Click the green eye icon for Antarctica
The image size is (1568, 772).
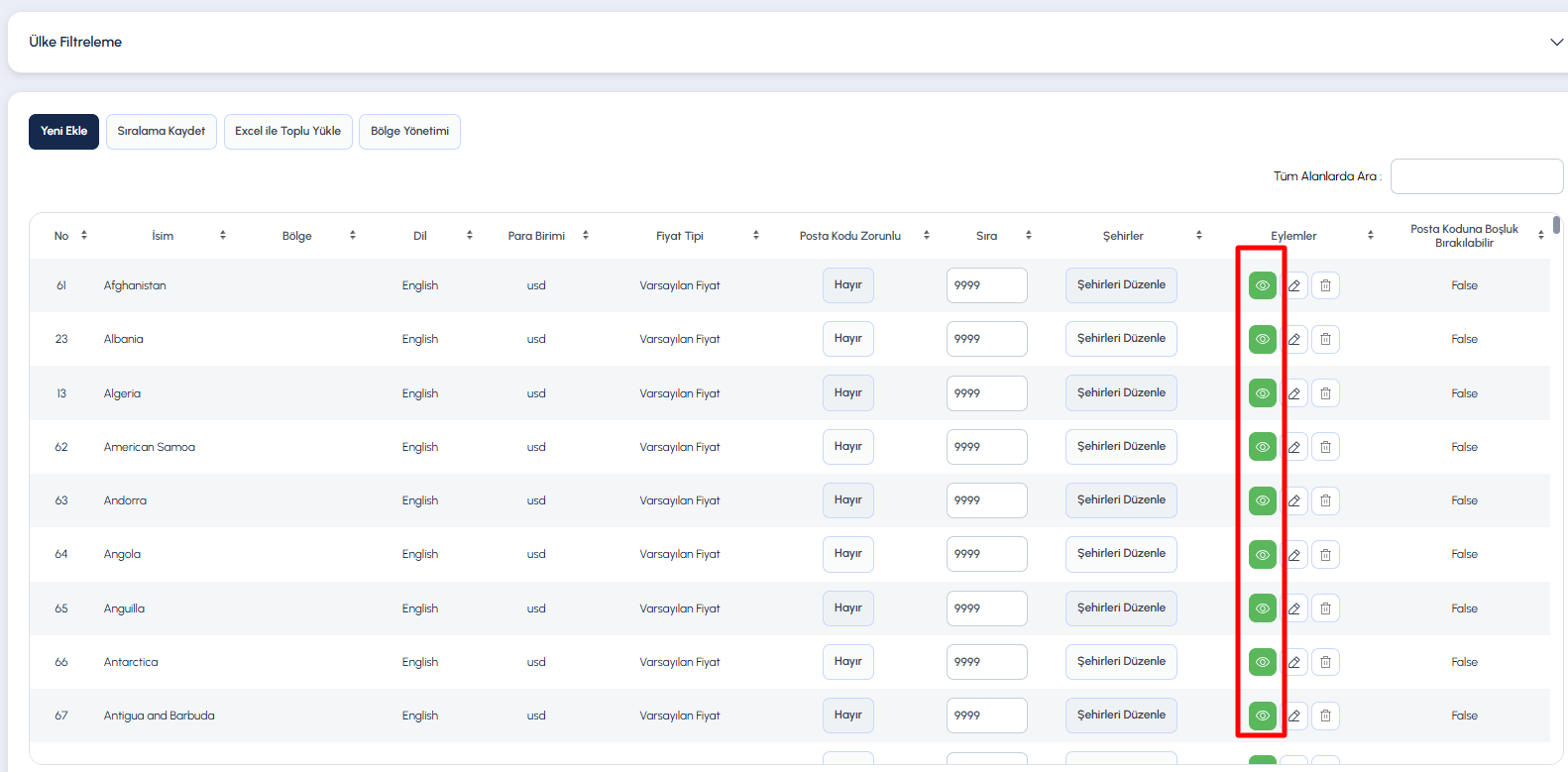[1262, 662]
